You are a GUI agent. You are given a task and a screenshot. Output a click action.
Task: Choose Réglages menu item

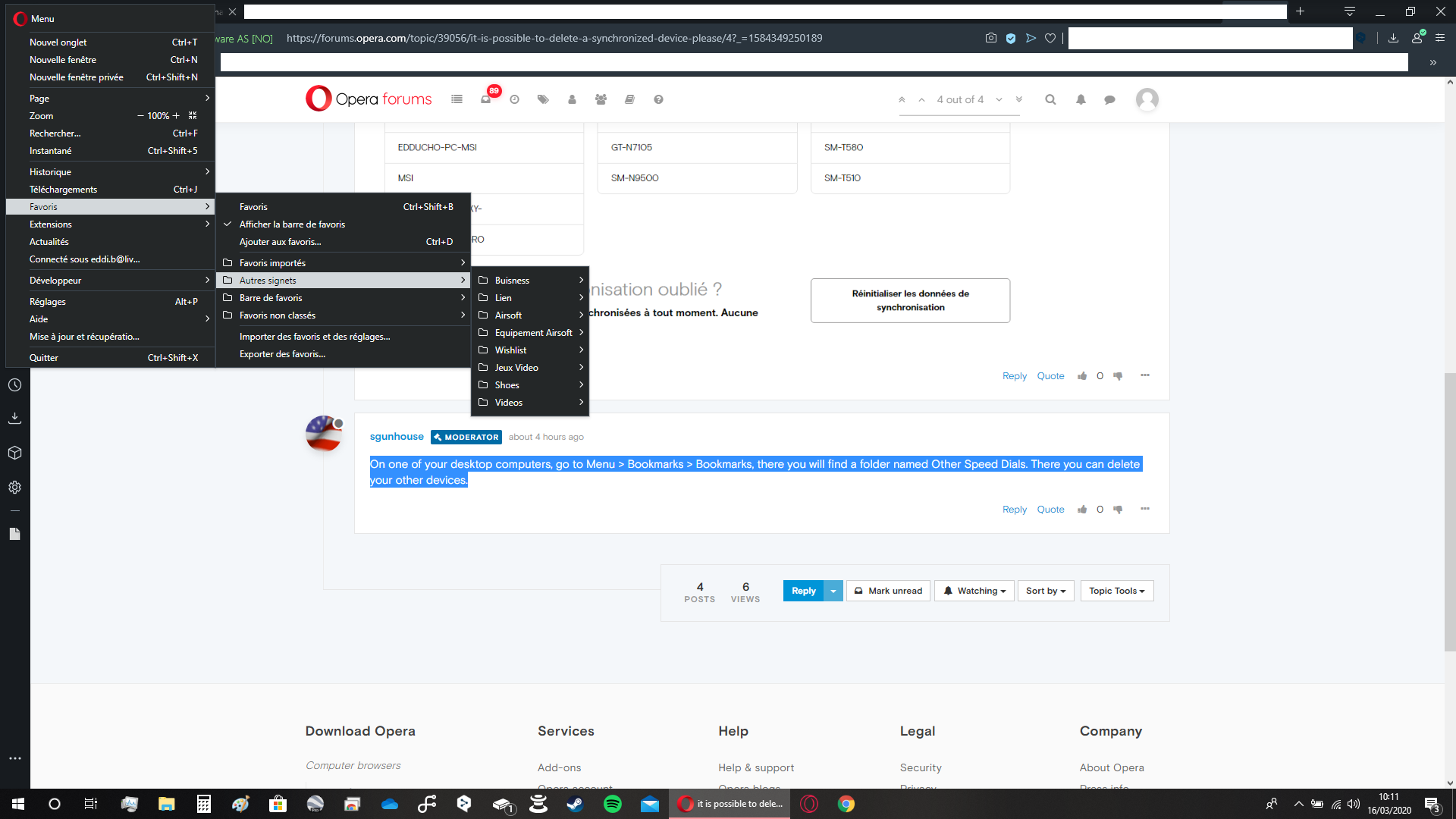click(x=111, y=302)
